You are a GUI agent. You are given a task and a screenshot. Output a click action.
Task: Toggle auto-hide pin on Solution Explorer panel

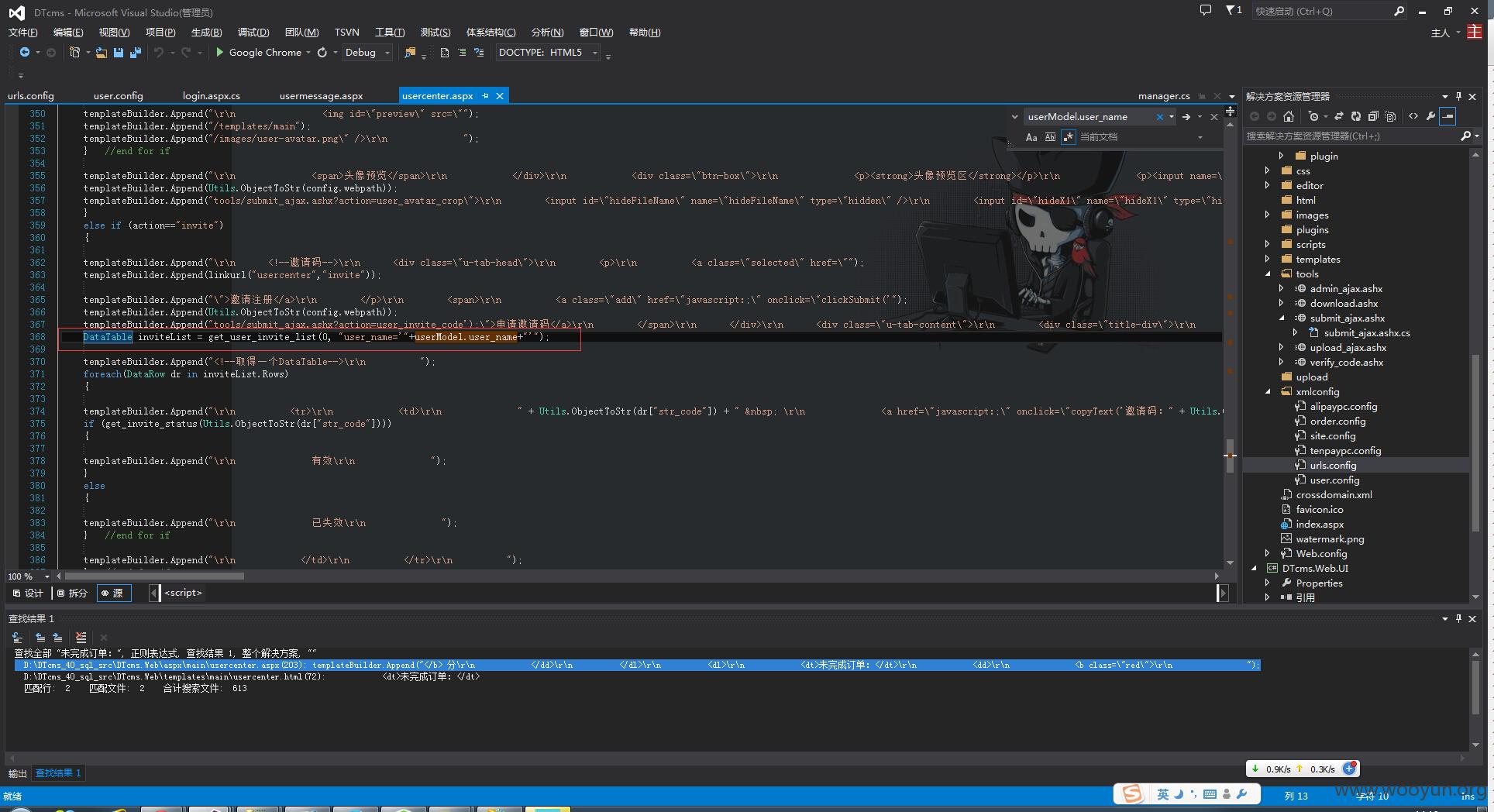click(x=1458, y=96)
